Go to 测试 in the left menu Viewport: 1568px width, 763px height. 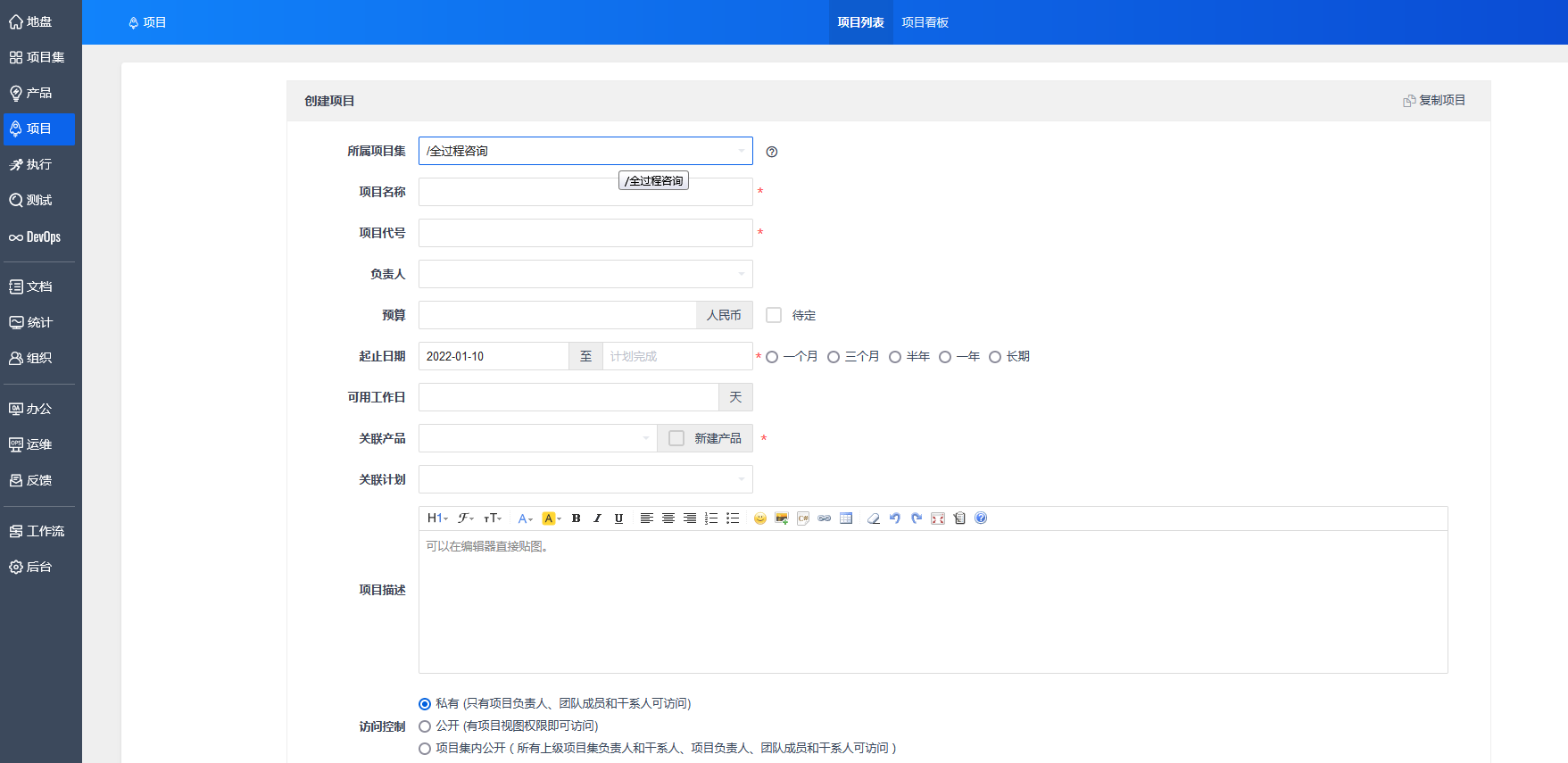click(37, 200)
